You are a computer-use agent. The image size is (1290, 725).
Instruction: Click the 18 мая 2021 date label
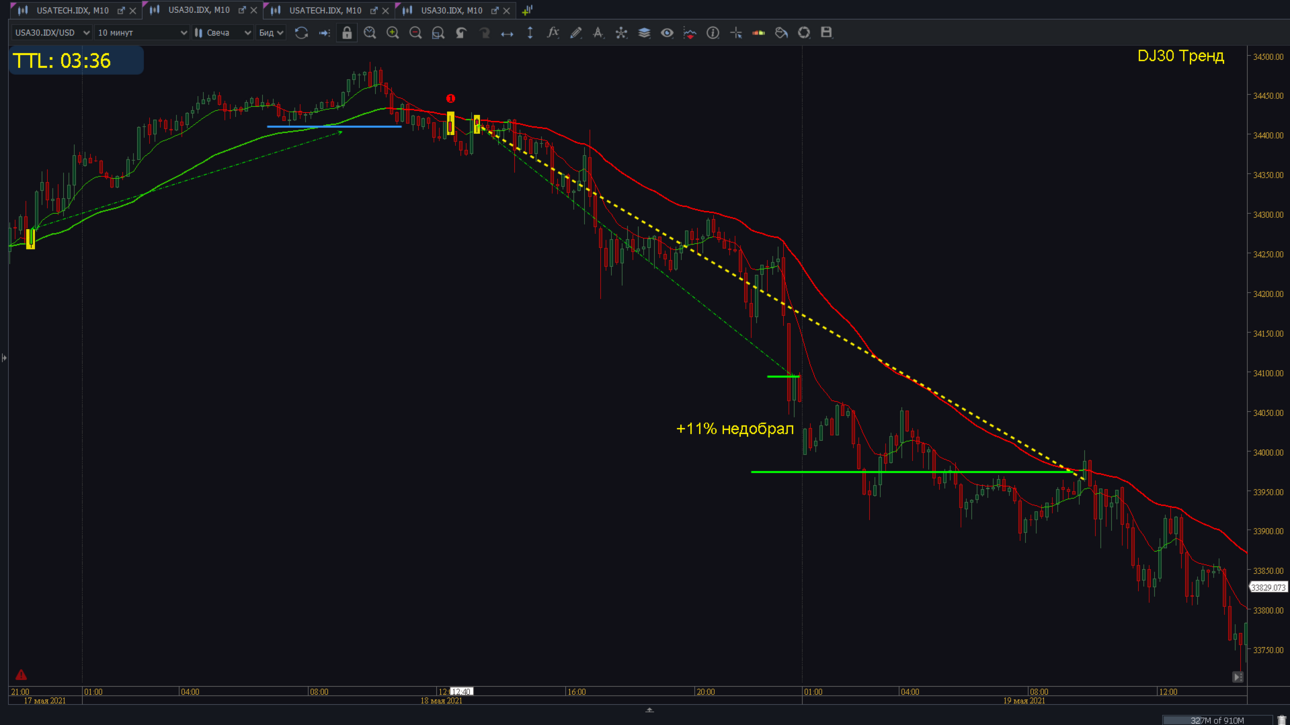(441, 701)
